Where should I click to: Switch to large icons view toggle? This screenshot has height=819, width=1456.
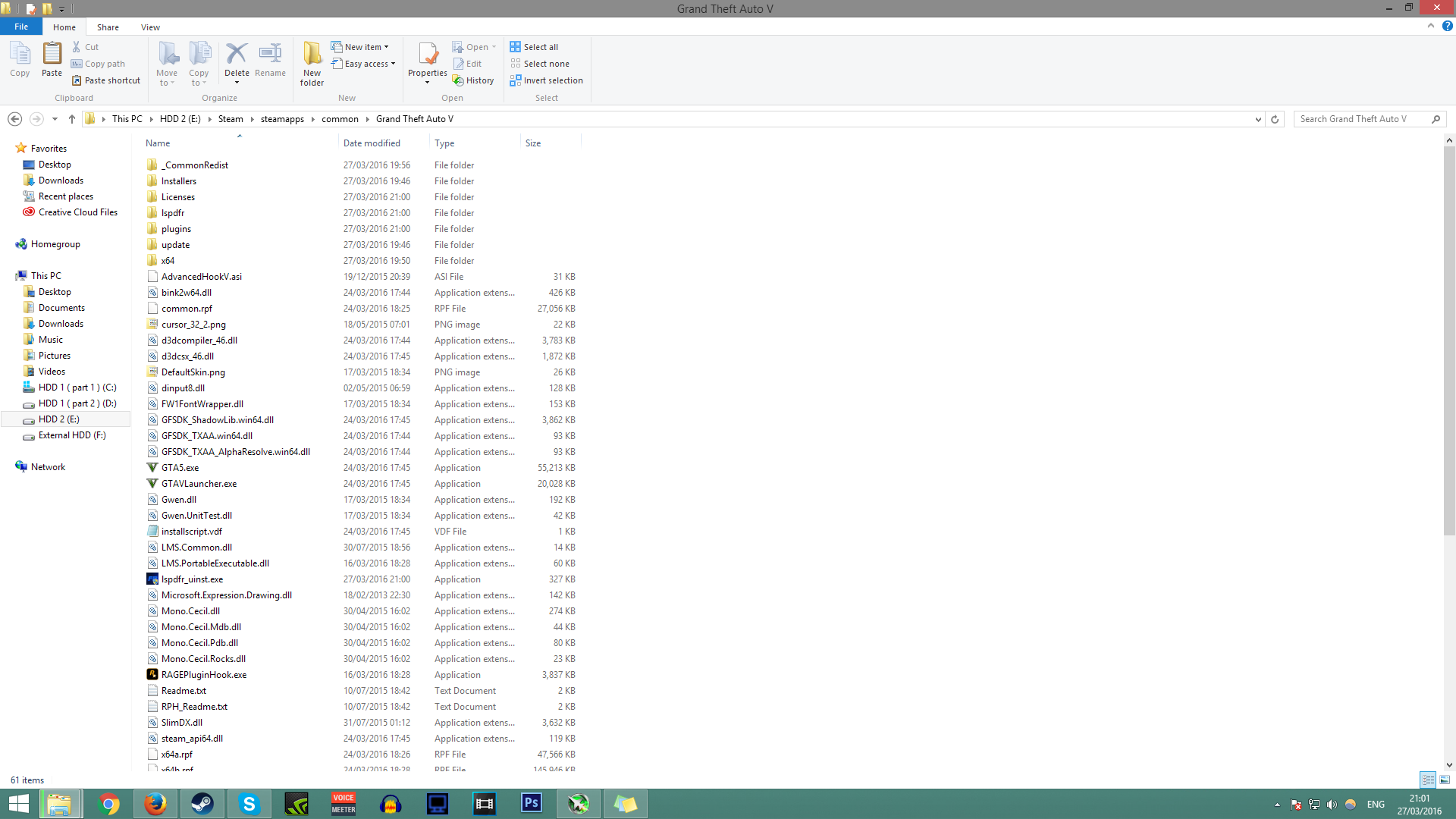pyautogui.click(x=1445, y=780)
